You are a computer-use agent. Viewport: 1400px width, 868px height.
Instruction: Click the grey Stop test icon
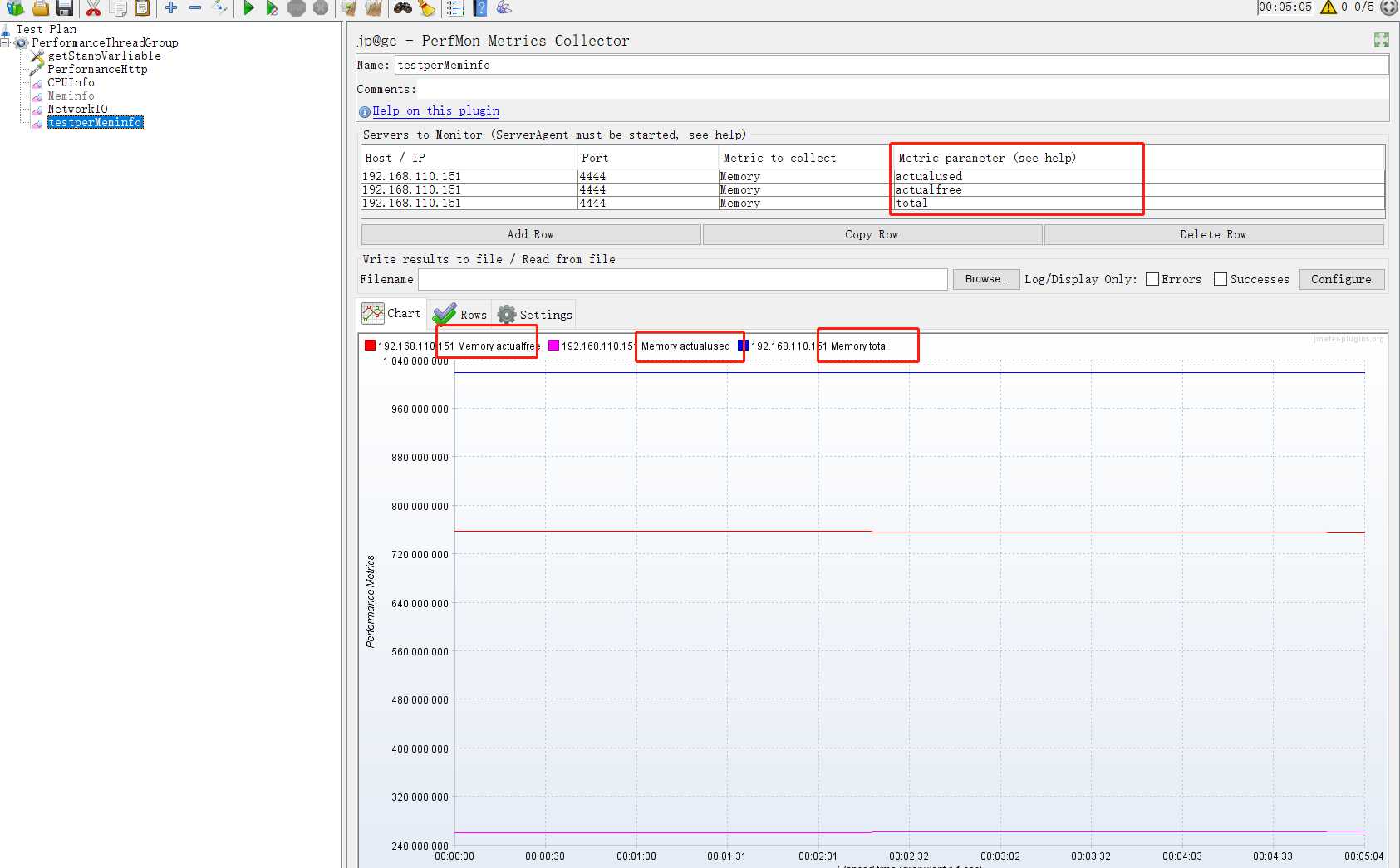tap(297, 7)
